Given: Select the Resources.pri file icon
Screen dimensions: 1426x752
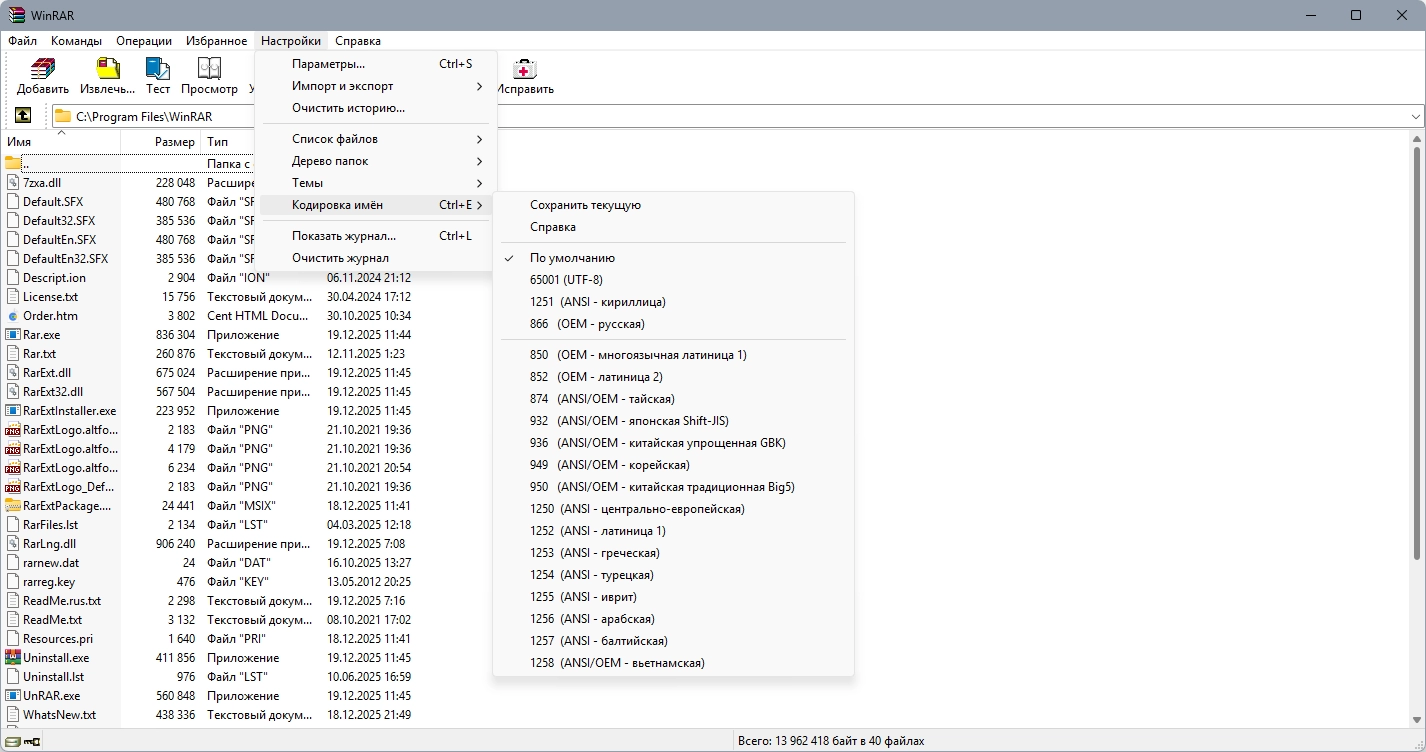Looking at the screenshot, I should pos(13,639).
